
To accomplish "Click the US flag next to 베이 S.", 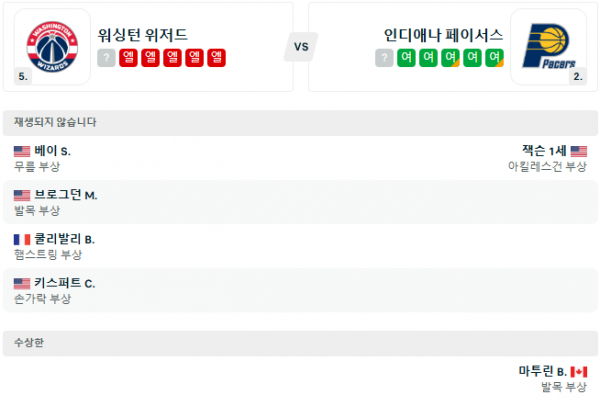I will pos(22,151).
